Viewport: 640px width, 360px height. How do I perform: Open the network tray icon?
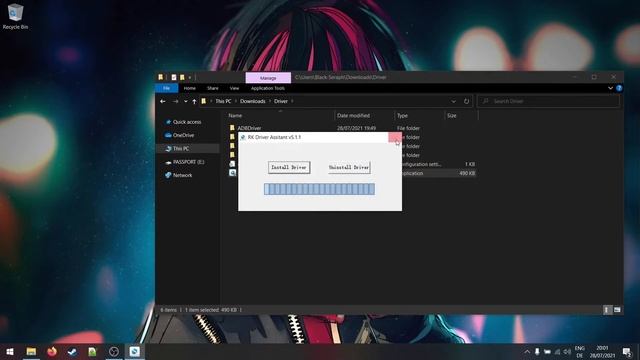point(557,351)
